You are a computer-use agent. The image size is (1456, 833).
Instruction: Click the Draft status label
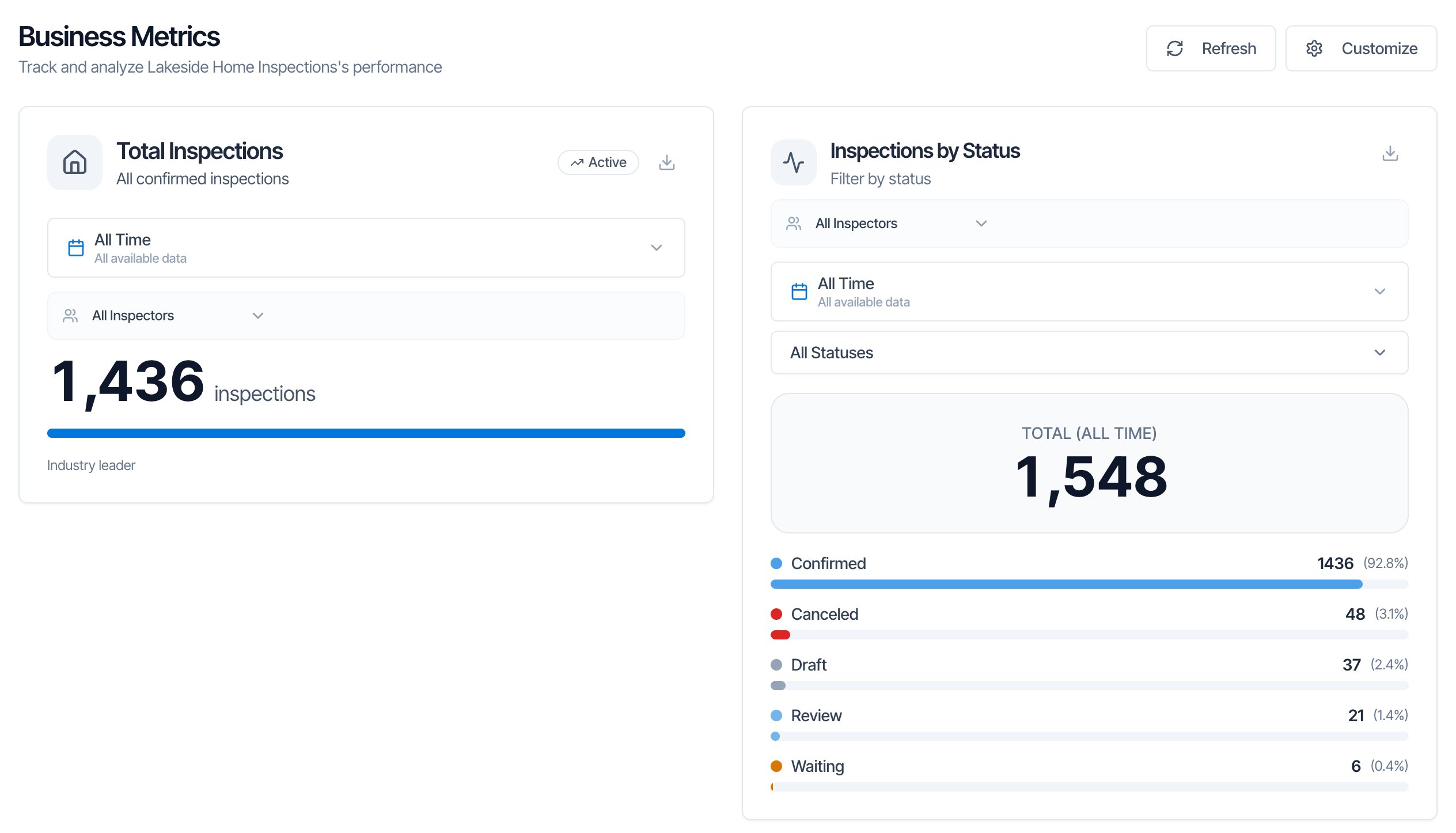click(809, 665)
